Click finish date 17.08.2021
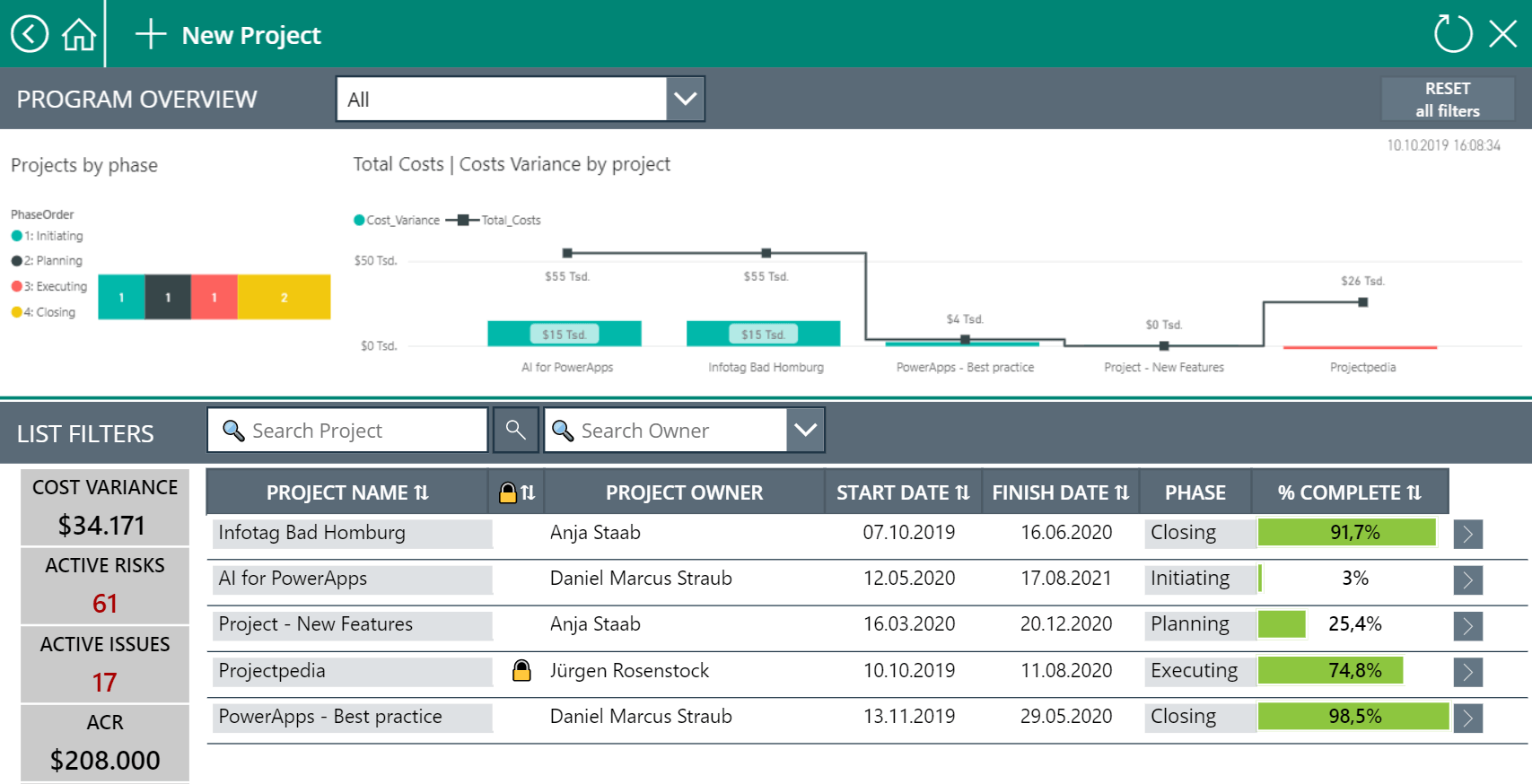Viewport: 1532px width, 784px height. pos(1066,579)
